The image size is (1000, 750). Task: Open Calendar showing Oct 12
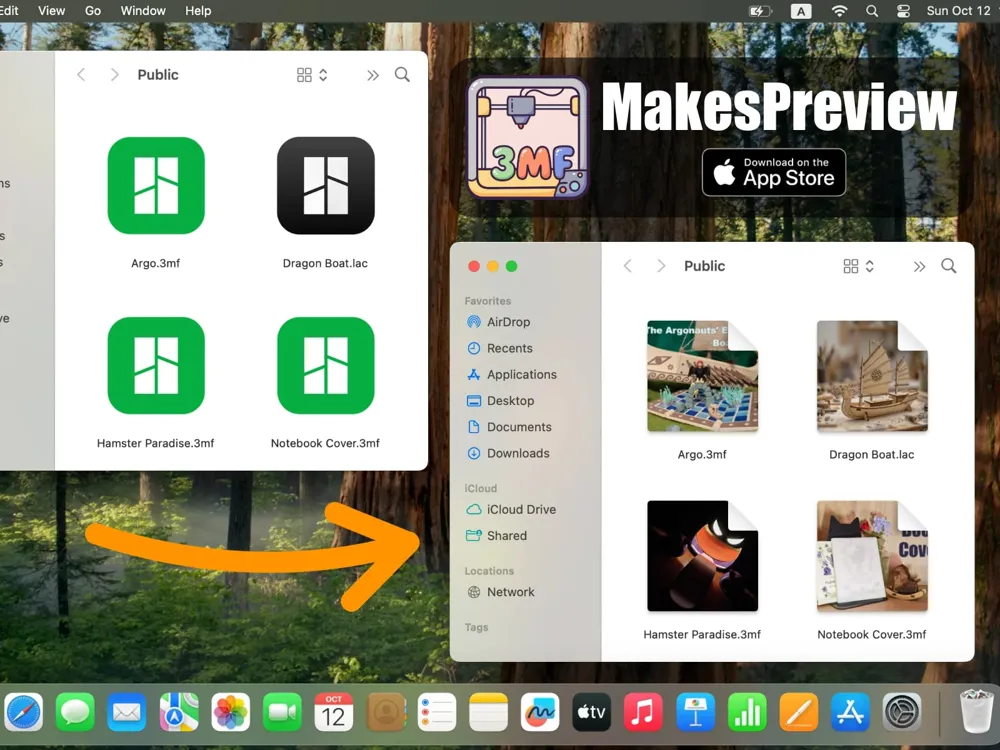point(334,712)
